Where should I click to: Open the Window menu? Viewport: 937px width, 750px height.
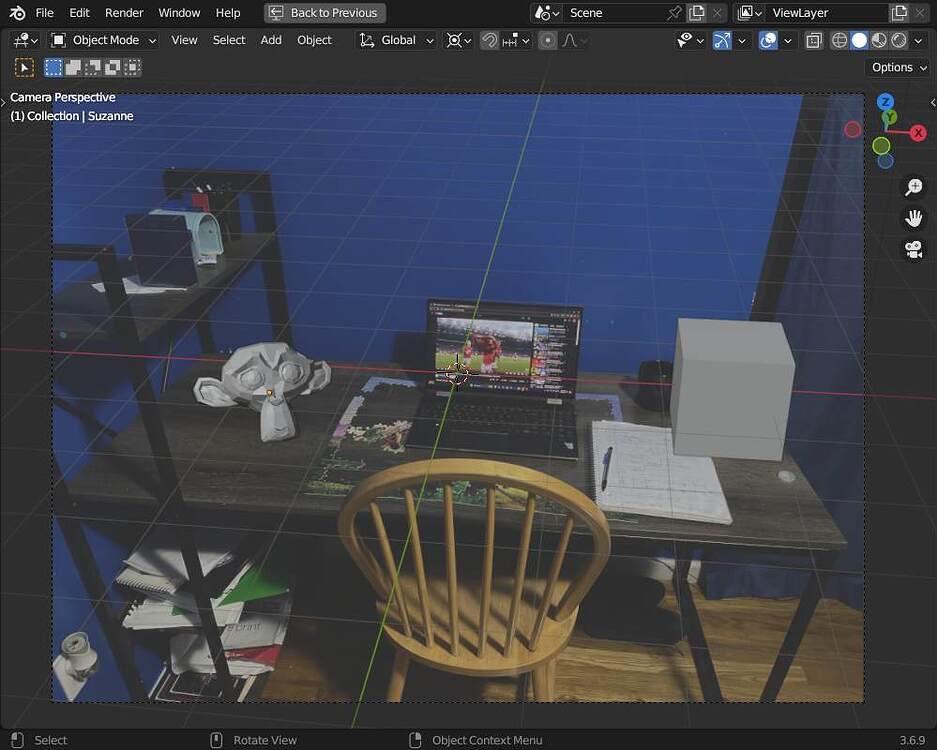[179, 13]
